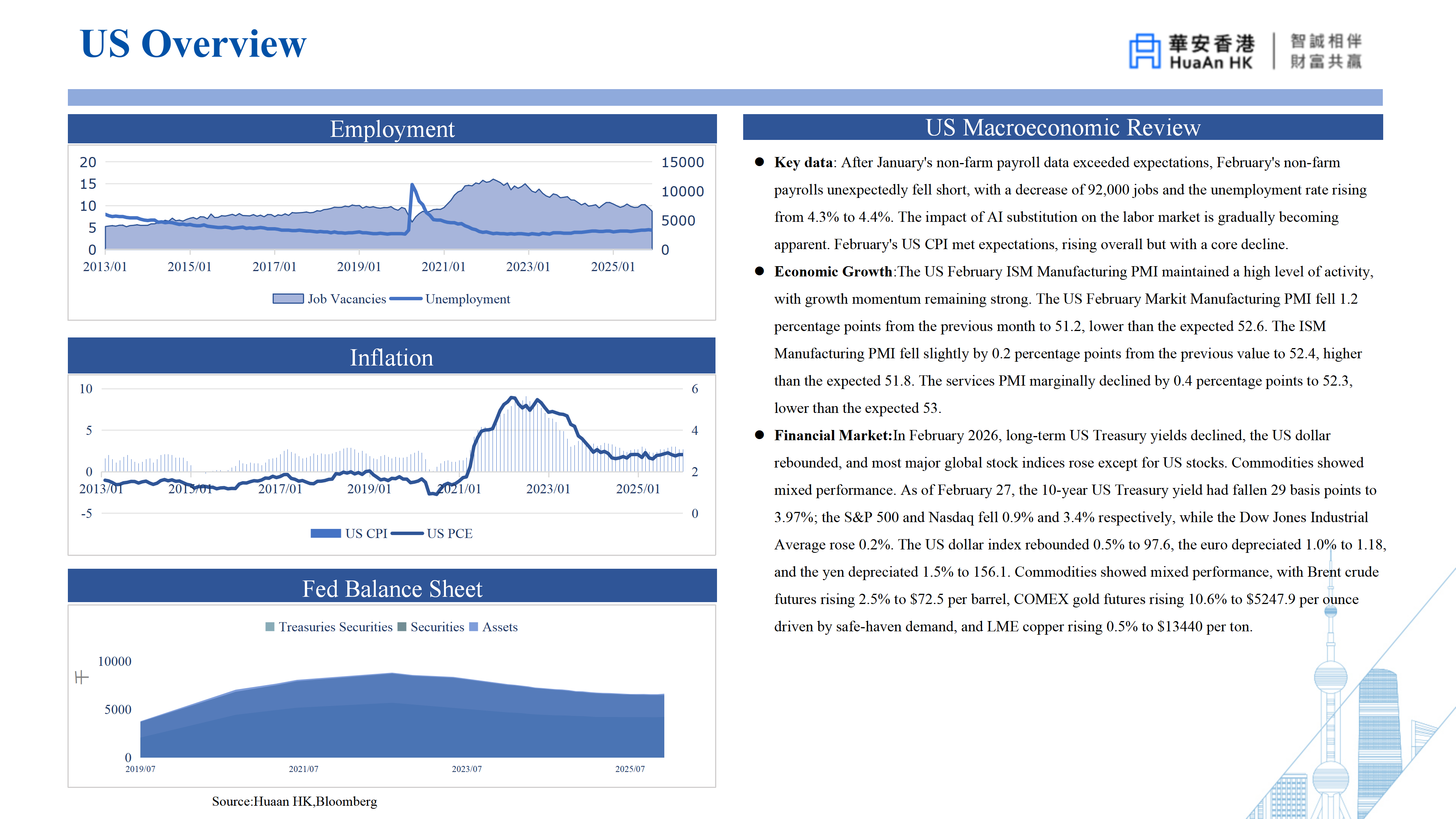
Task: Click the Assets legend square
Action: [474, 627]
